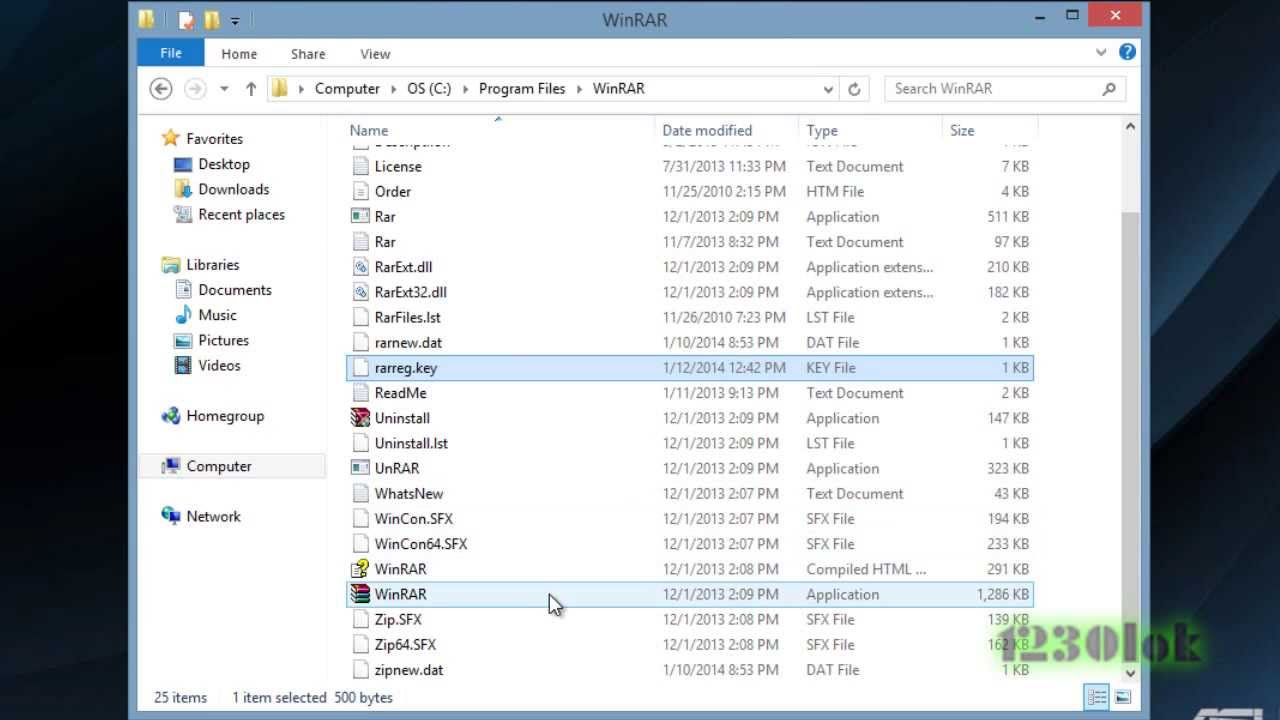Switch to large icons view in status bar
This screenshot has height=720, width=1280.
coord(1122,697)
